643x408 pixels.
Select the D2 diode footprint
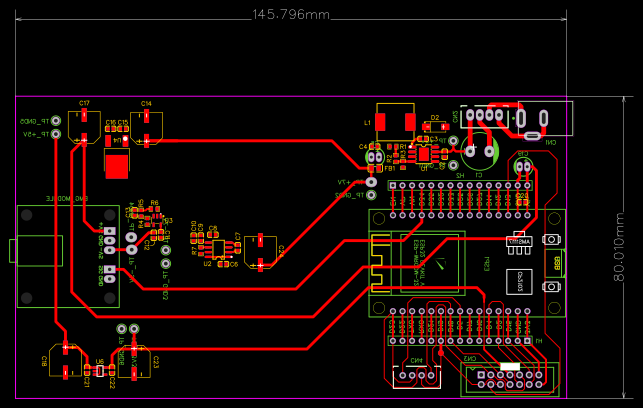[x=435, y=126]
